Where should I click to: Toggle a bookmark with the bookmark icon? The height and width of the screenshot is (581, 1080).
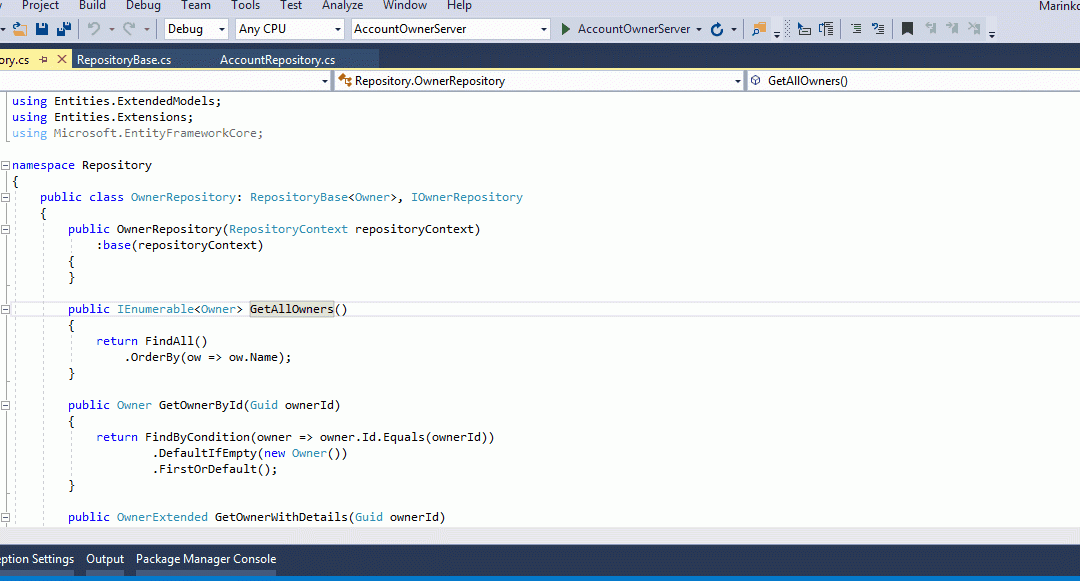click(x=907, y=29)
